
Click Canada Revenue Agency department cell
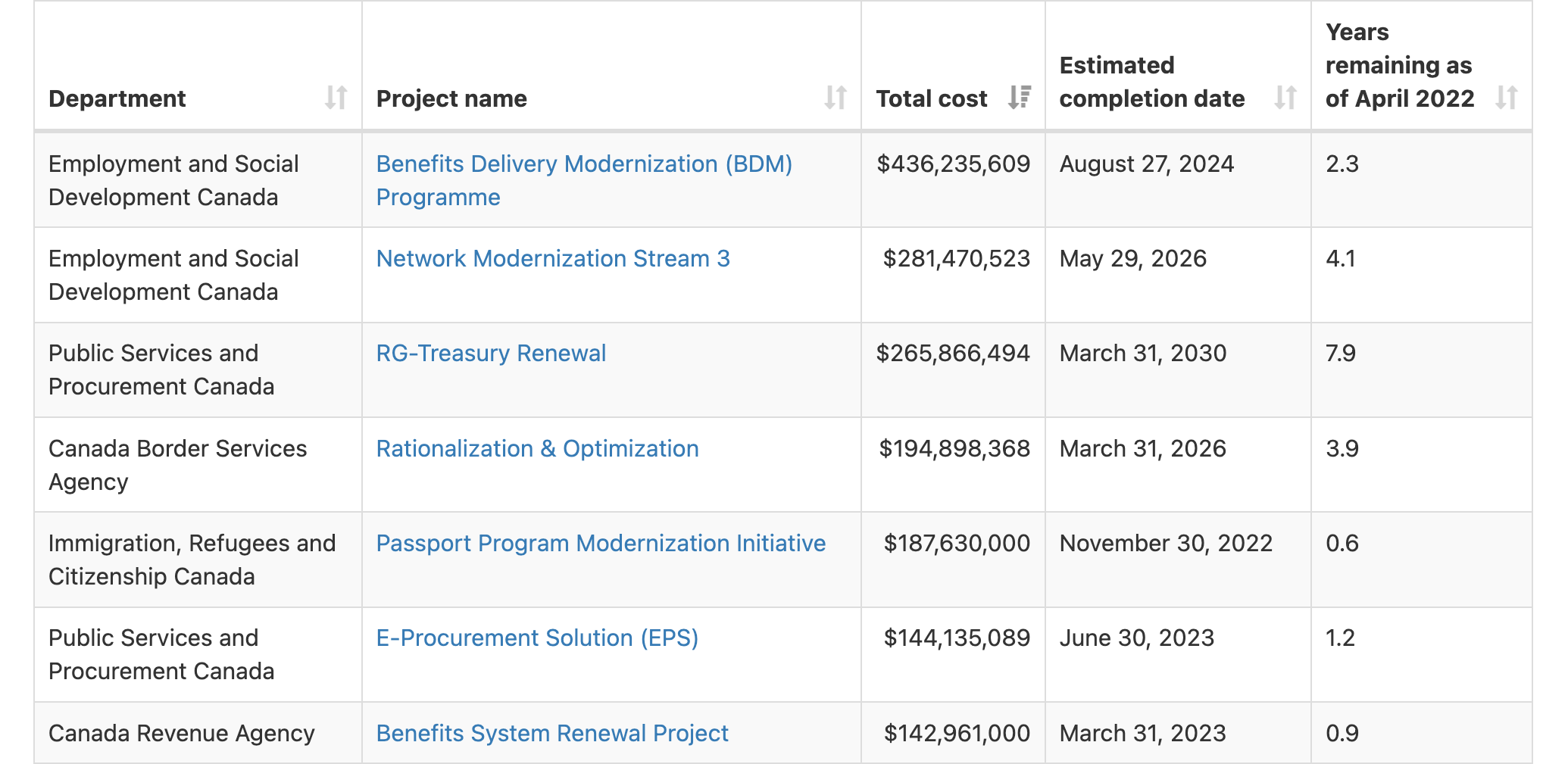pyautogui.click(x=198, y=733)
